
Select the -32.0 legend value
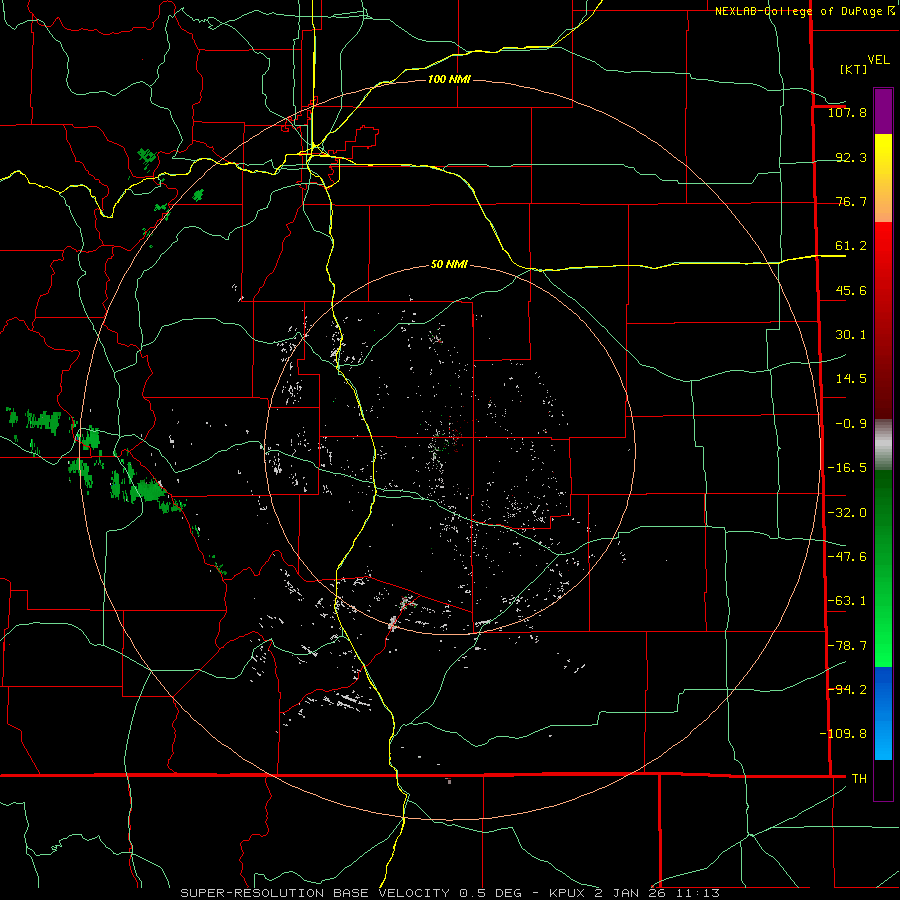(847, 513)
